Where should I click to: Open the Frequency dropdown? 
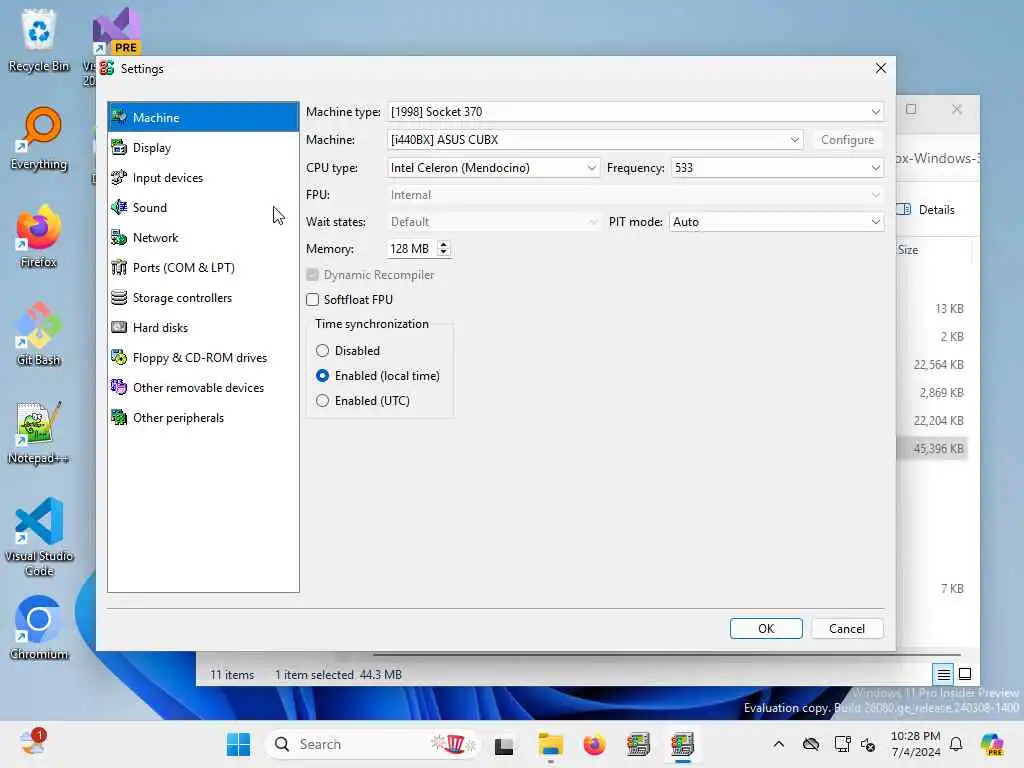coord(777,168)
